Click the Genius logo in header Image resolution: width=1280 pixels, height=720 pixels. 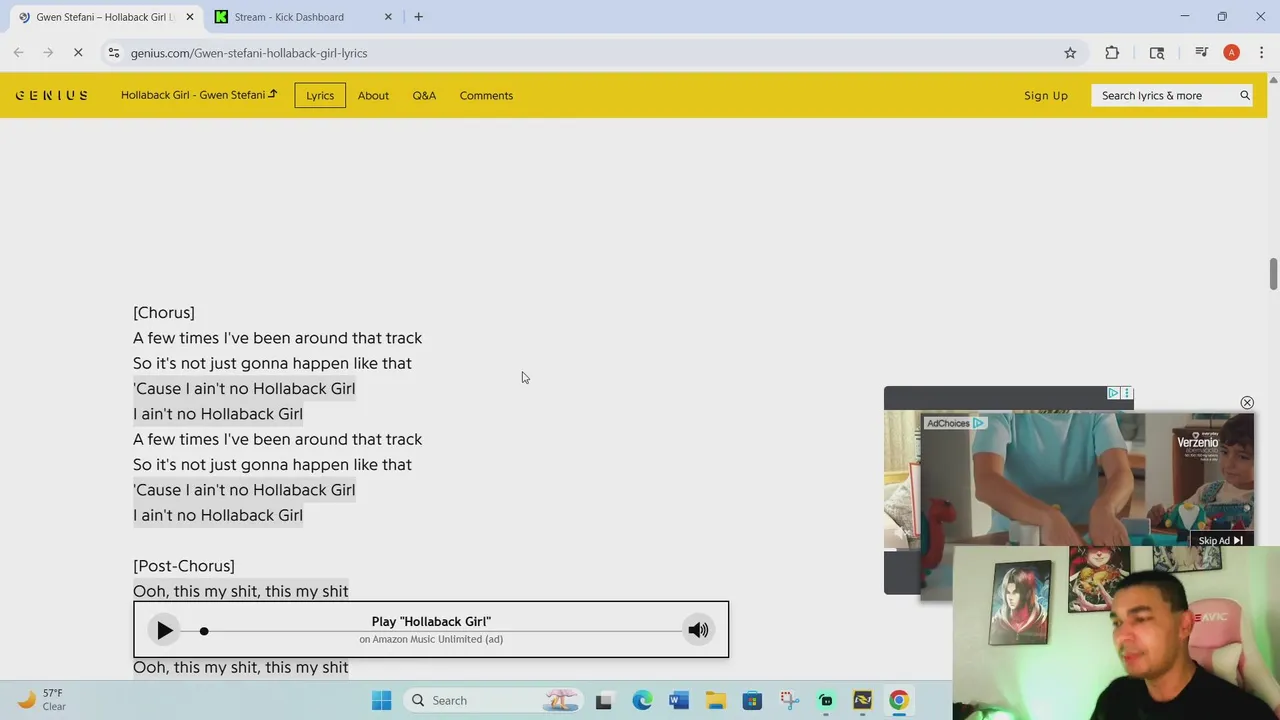click(51, 95)
